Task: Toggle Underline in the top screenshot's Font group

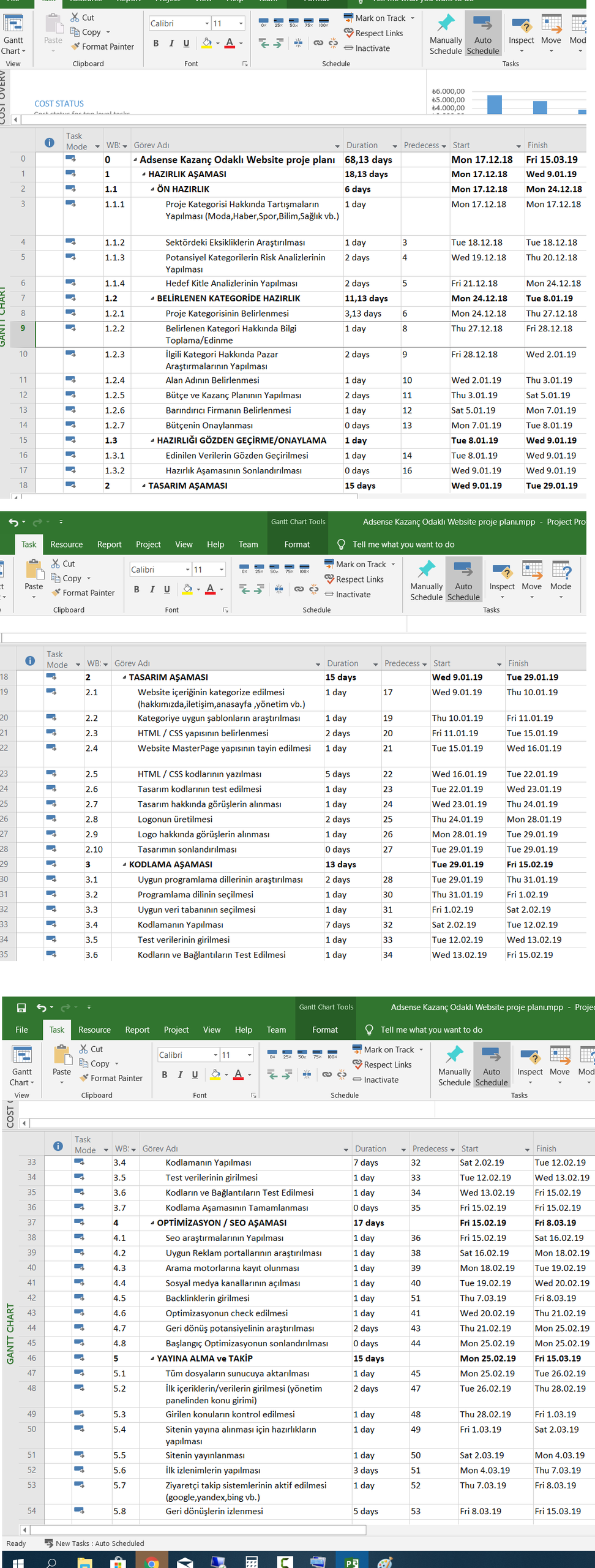Action: (186, 43)
